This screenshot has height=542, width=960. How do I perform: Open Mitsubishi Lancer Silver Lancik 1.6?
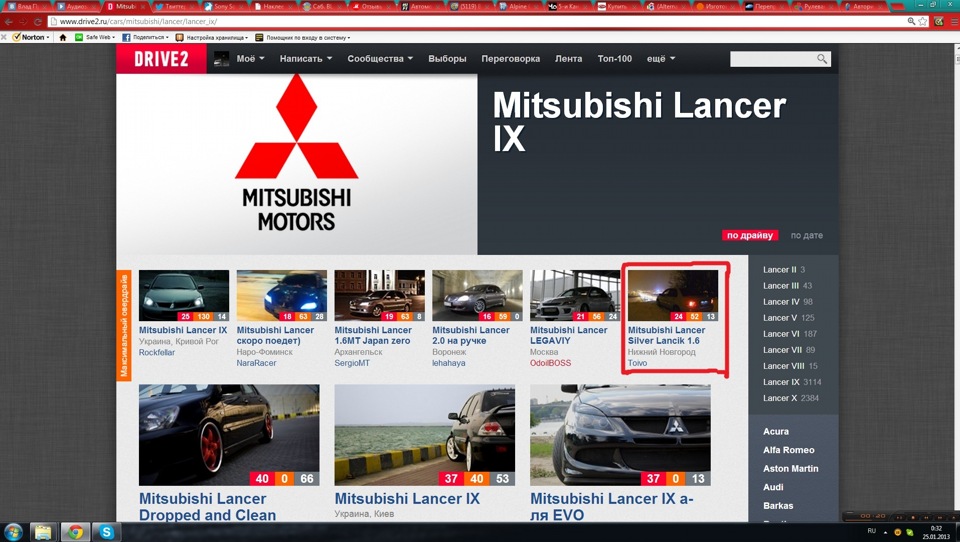666,335
